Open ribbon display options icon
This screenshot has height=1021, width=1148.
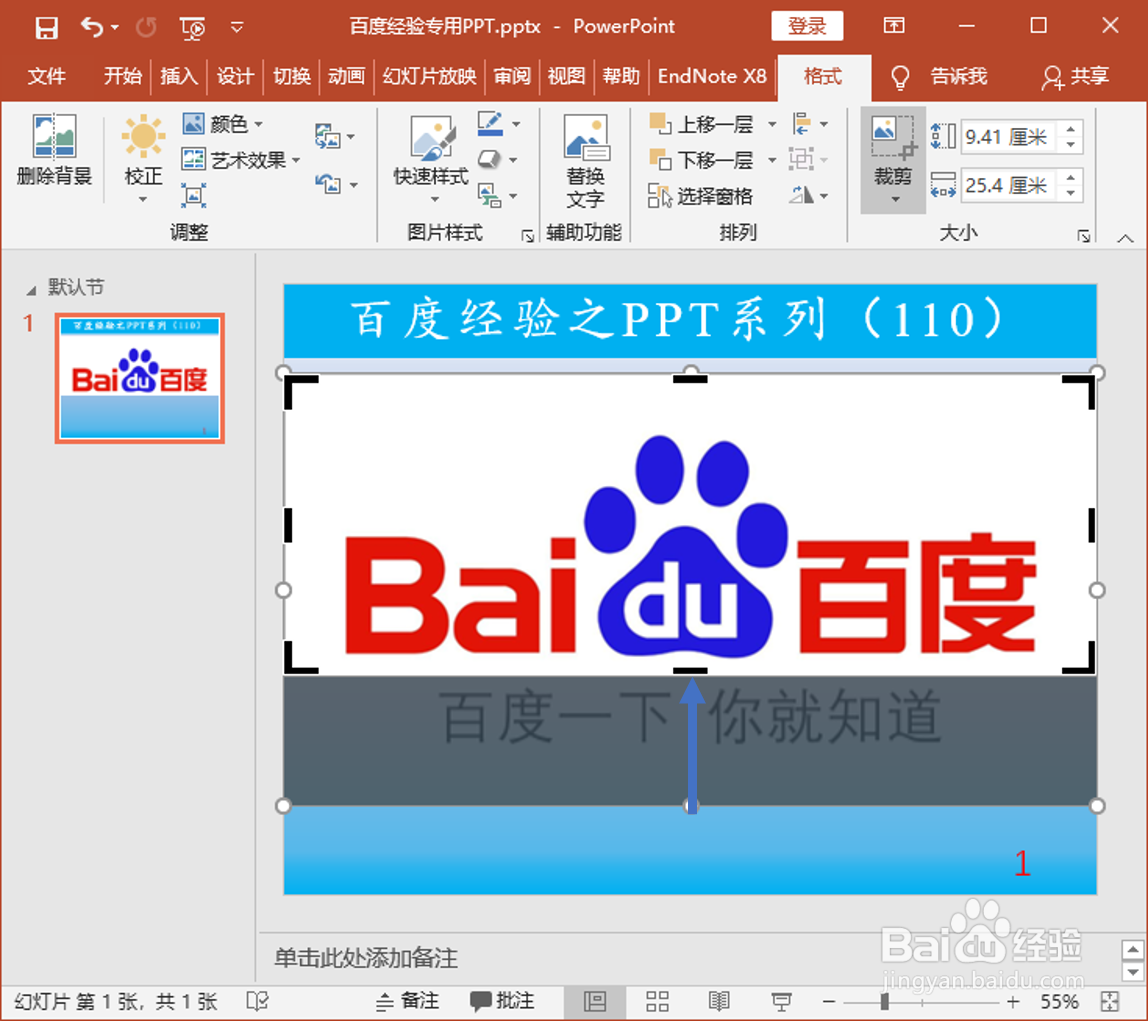(894, 26)
